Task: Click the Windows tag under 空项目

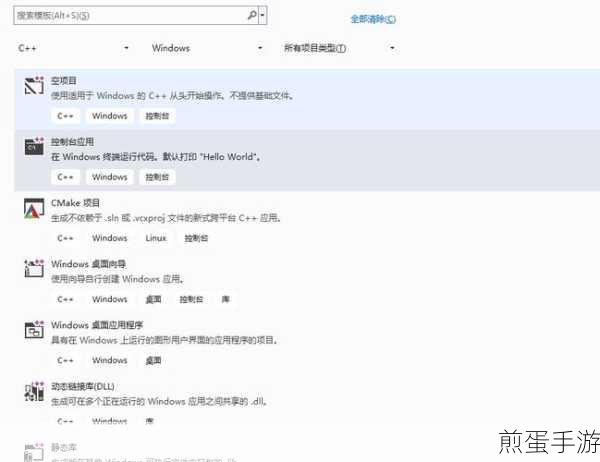Action: [110, 116]
